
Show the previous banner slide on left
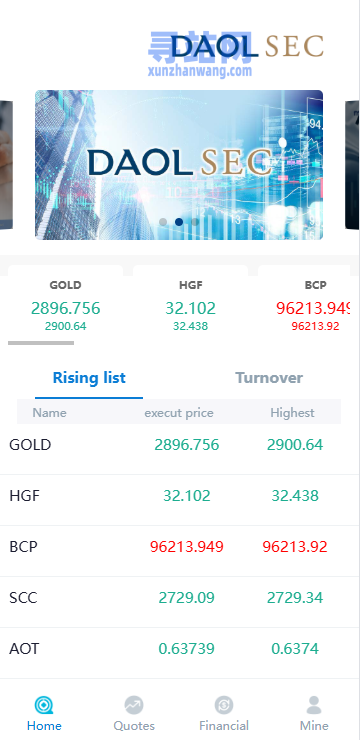pos(6,165)
